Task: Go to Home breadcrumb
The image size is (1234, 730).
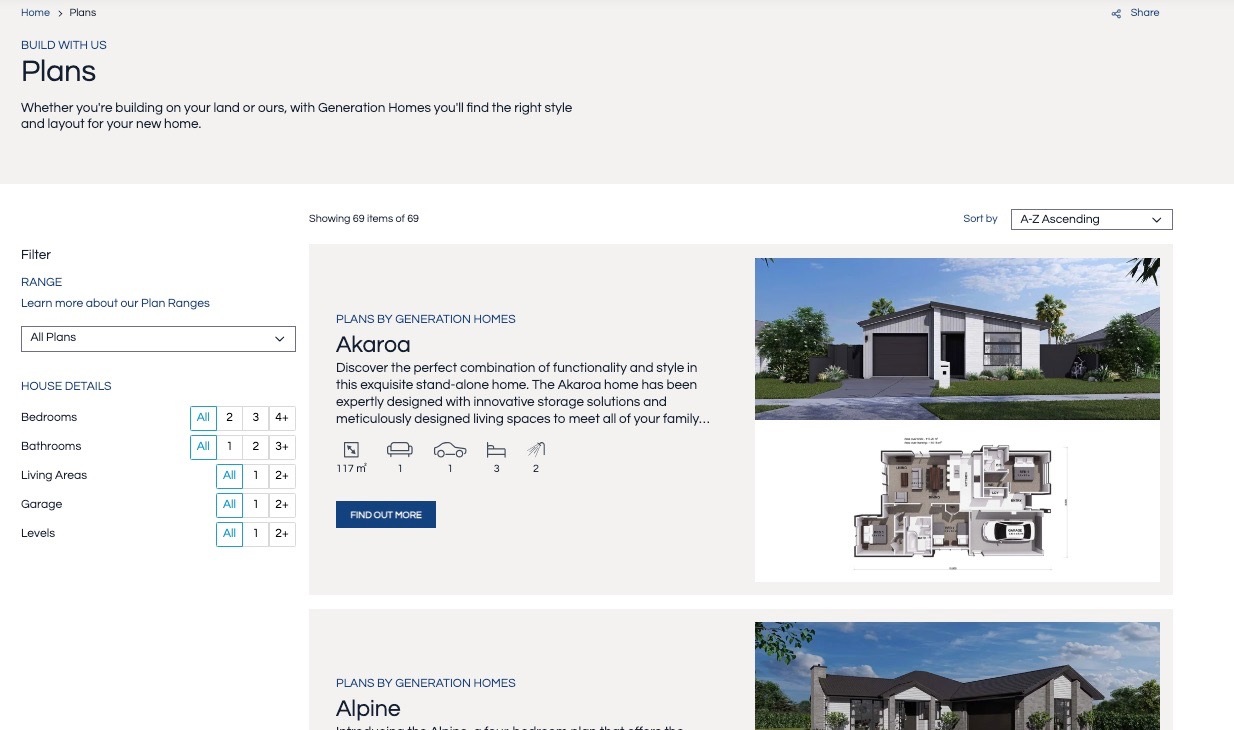Action: [x=35, y=13]
